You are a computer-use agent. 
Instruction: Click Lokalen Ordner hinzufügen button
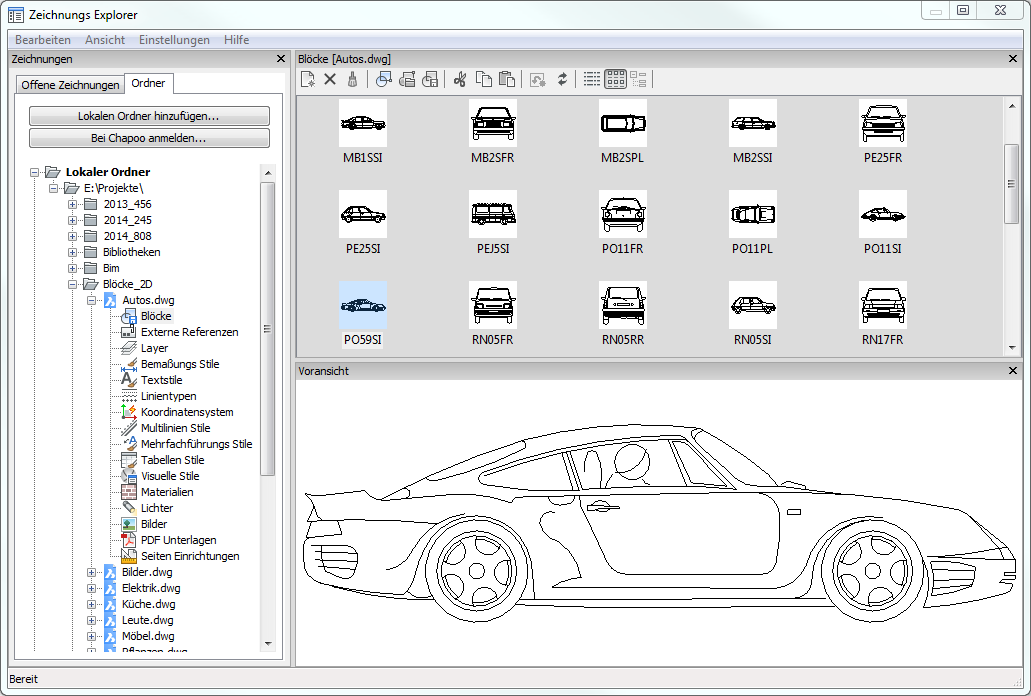click(149, 116)
